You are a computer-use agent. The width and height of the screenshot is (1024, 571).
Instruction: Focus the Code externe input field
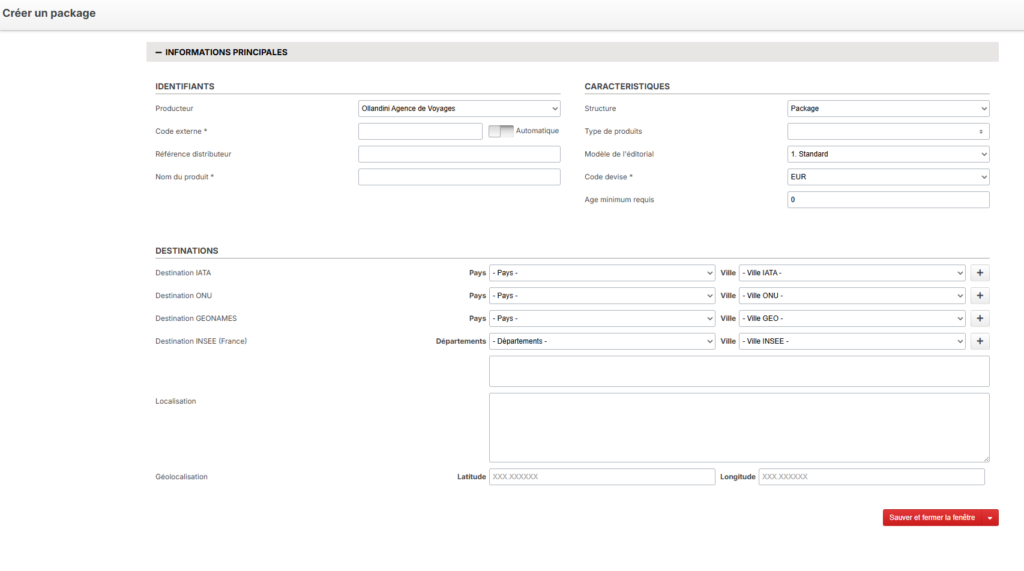(420, 131)
